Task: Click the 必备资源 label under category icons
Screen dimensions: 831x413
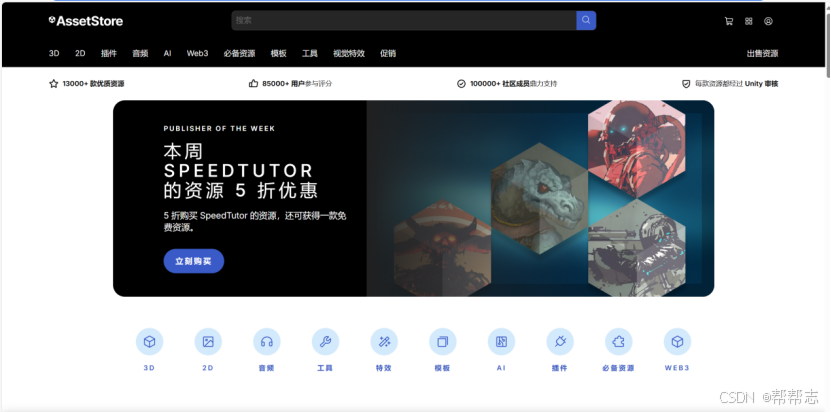Action: point(618,368)
